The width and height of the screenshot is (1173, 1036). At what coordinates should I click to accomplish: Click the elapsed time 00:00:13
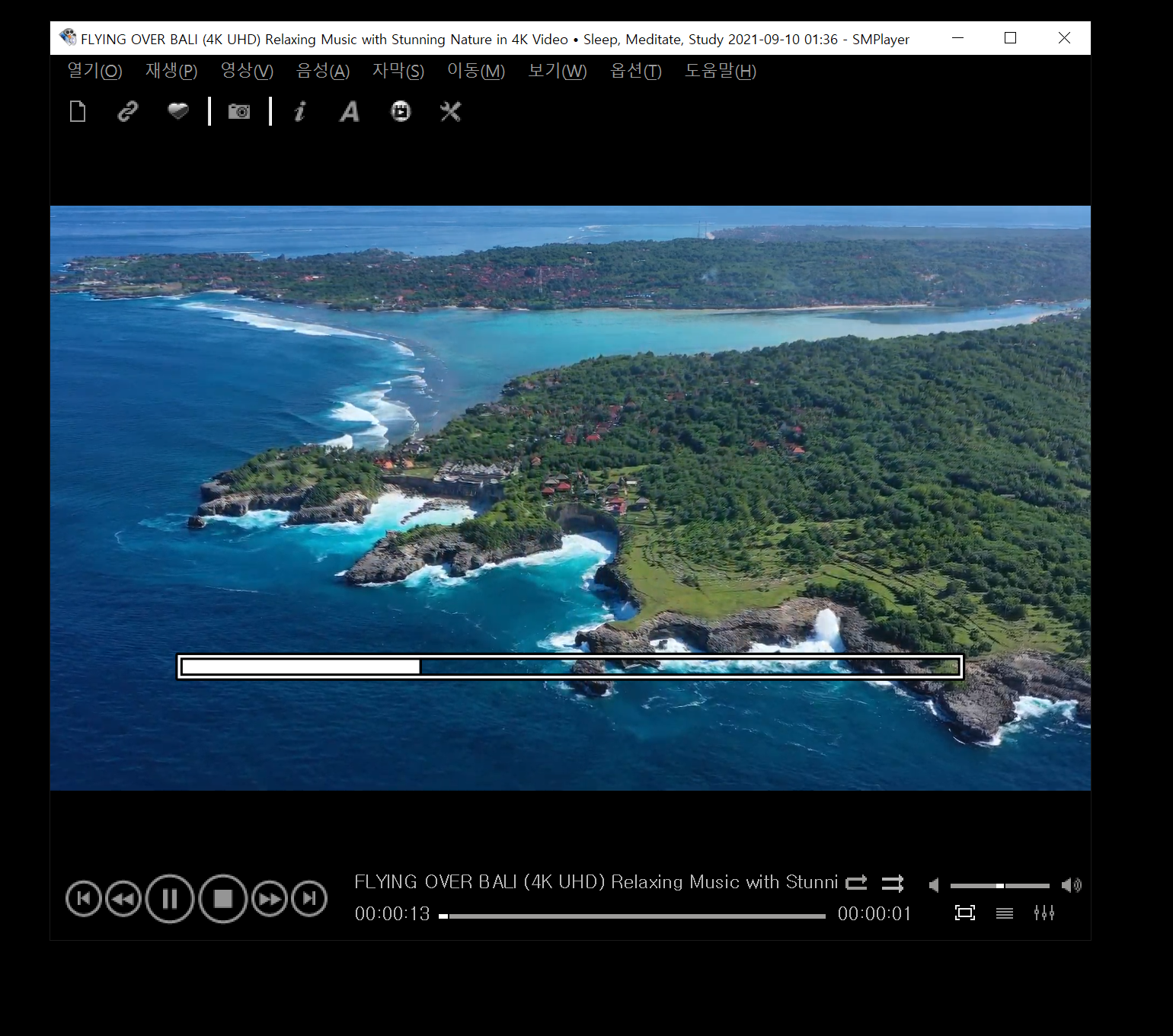(x=392, y=913)
